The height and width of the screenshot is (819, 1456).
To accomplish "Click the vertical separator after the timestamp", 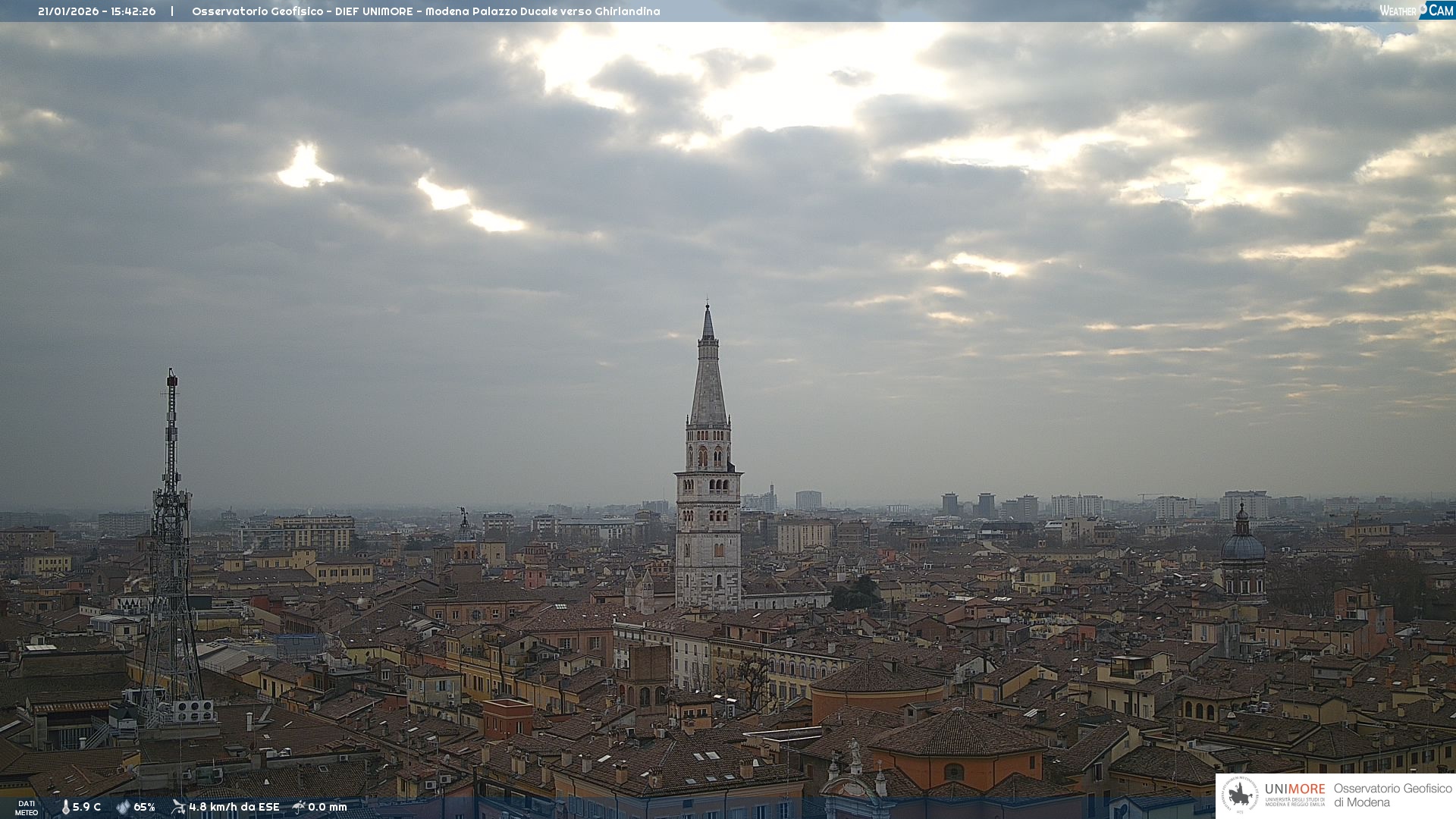I will tap(172, 11).
